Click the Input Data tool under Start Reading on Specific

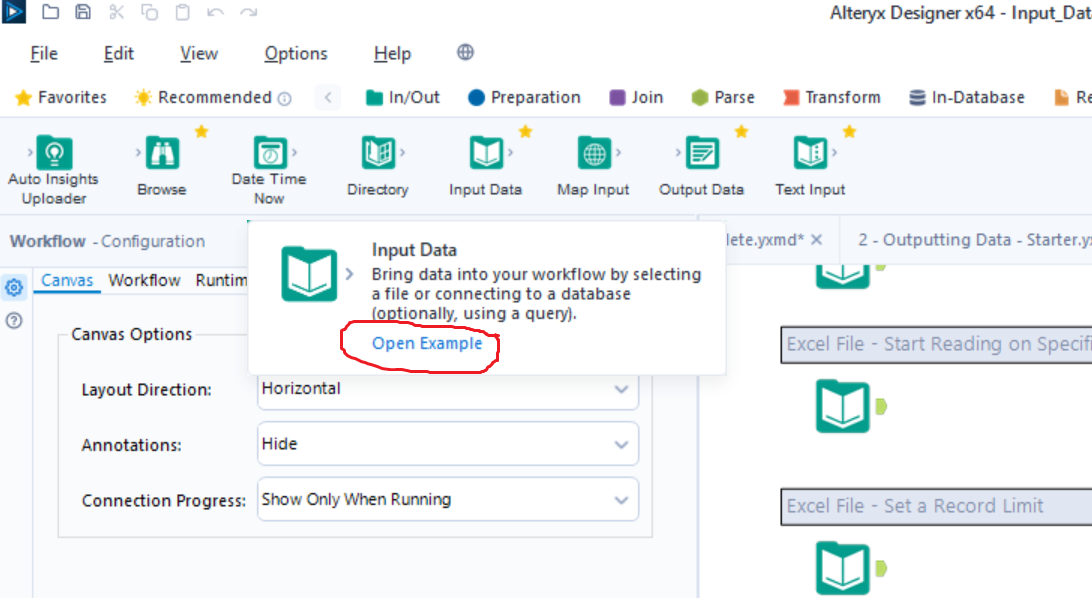(843, 407)
